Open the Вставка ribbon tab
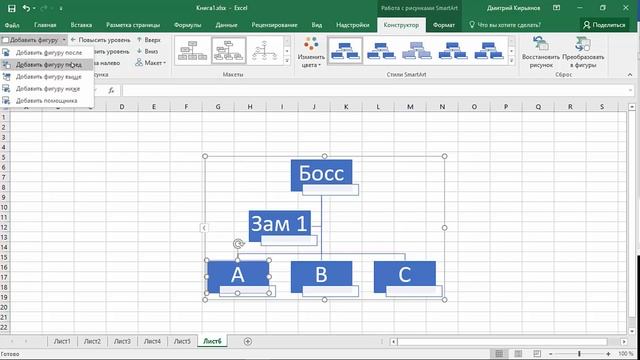Viewport: 640px width, 360px height. tap(81, 25)
